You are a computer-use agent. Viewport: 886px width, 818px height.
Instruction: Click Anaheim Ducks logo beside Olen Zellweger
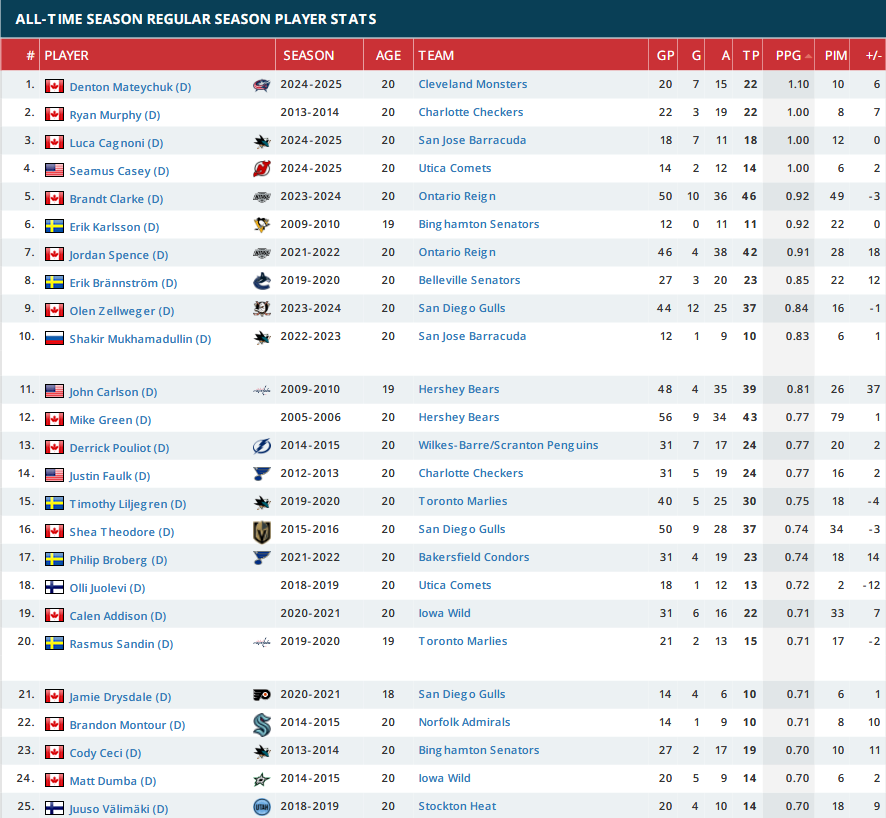click(x=262, y=309)
